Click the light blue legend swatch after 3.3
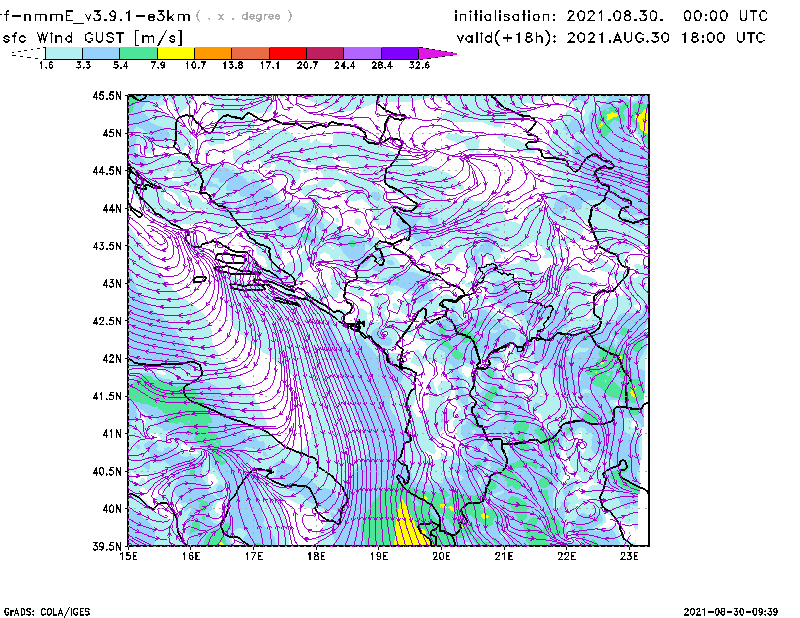Screen dimensions: 800x618 pos(101,53)
